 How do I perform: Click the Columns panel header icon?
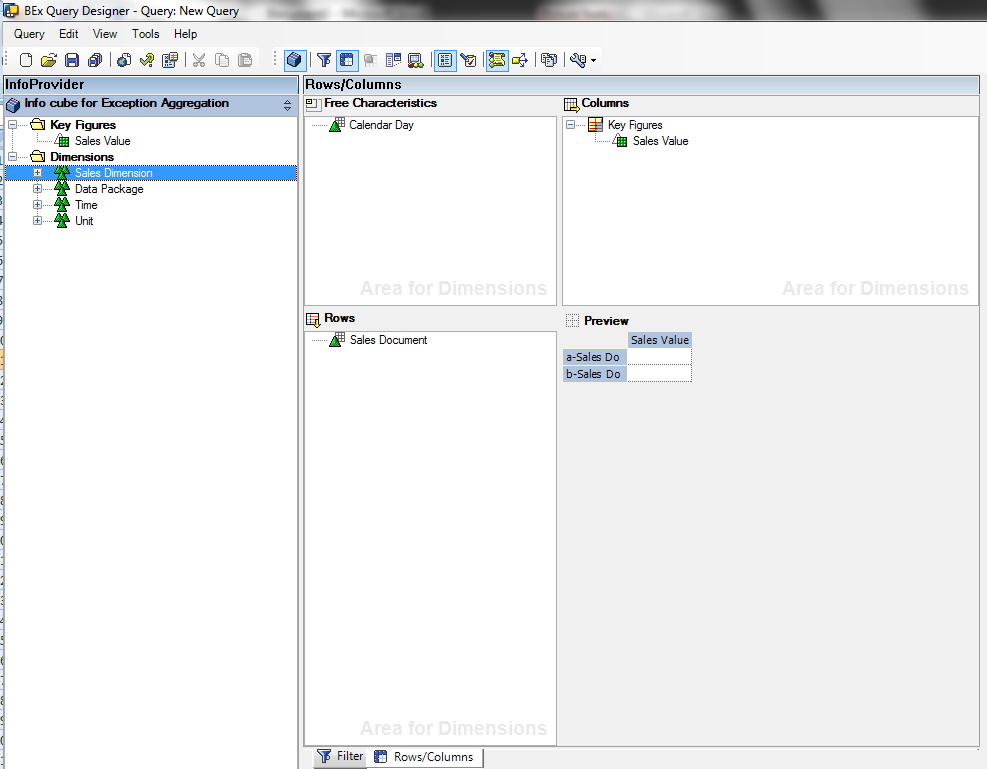[x=572, y=105]
